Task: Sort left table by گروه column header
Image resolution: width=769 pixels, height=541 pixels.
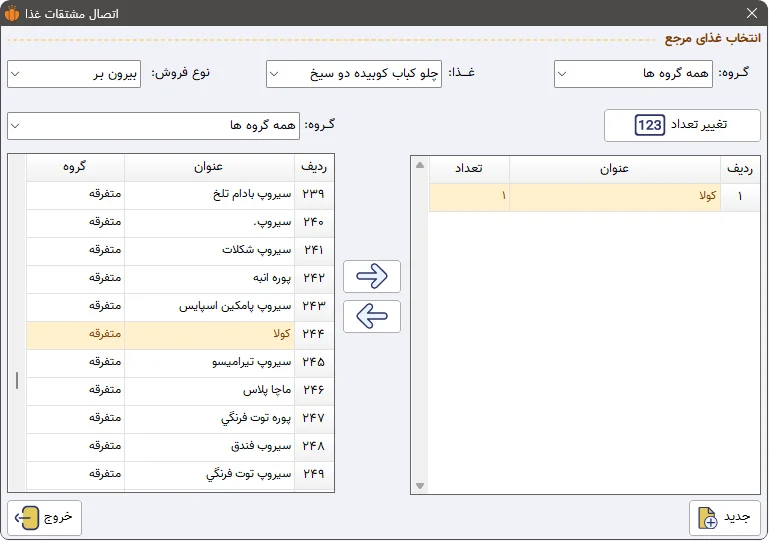Action: tap(75, 168)
